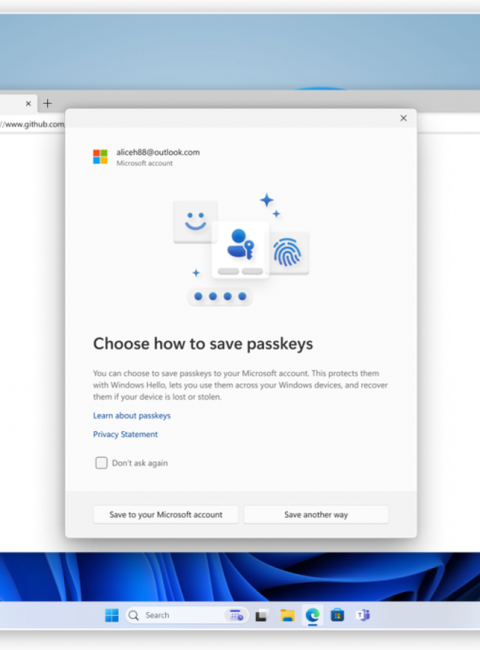
Task: Click the search highlights icon in the search box
Action: pos(236,615)
